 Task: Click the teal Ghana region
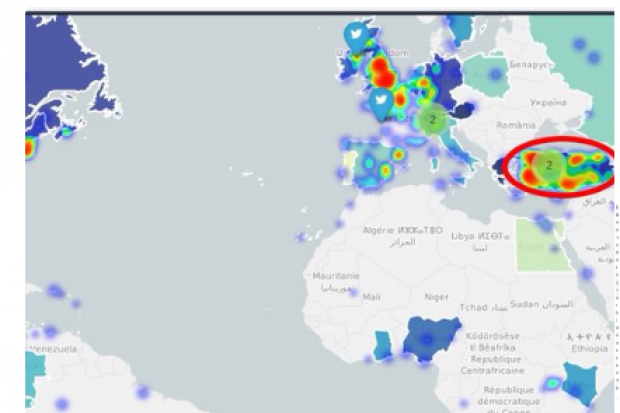point(382,345)
